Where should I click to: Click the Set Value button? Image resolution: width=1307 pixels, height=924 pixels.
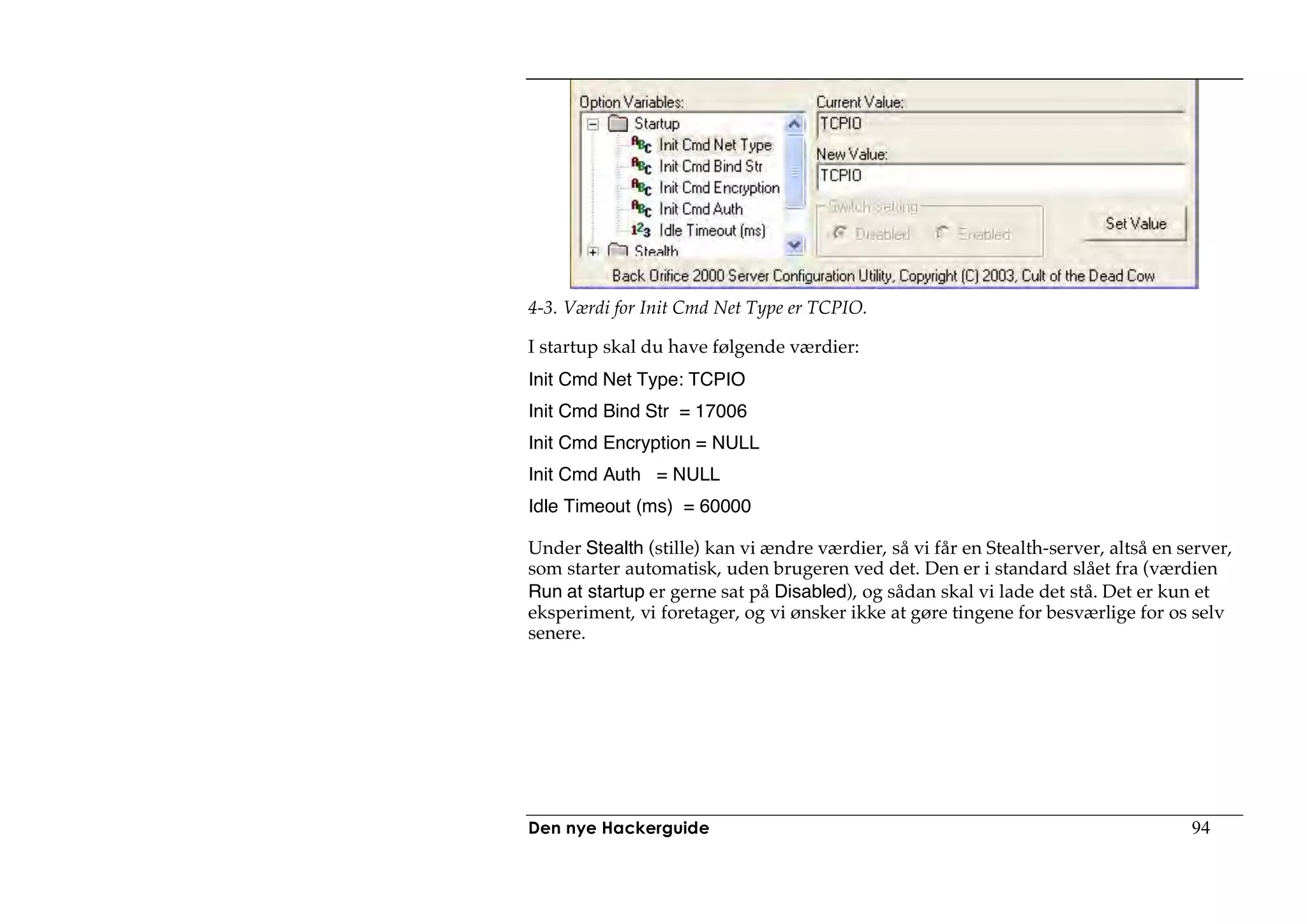pos(1135,223)
